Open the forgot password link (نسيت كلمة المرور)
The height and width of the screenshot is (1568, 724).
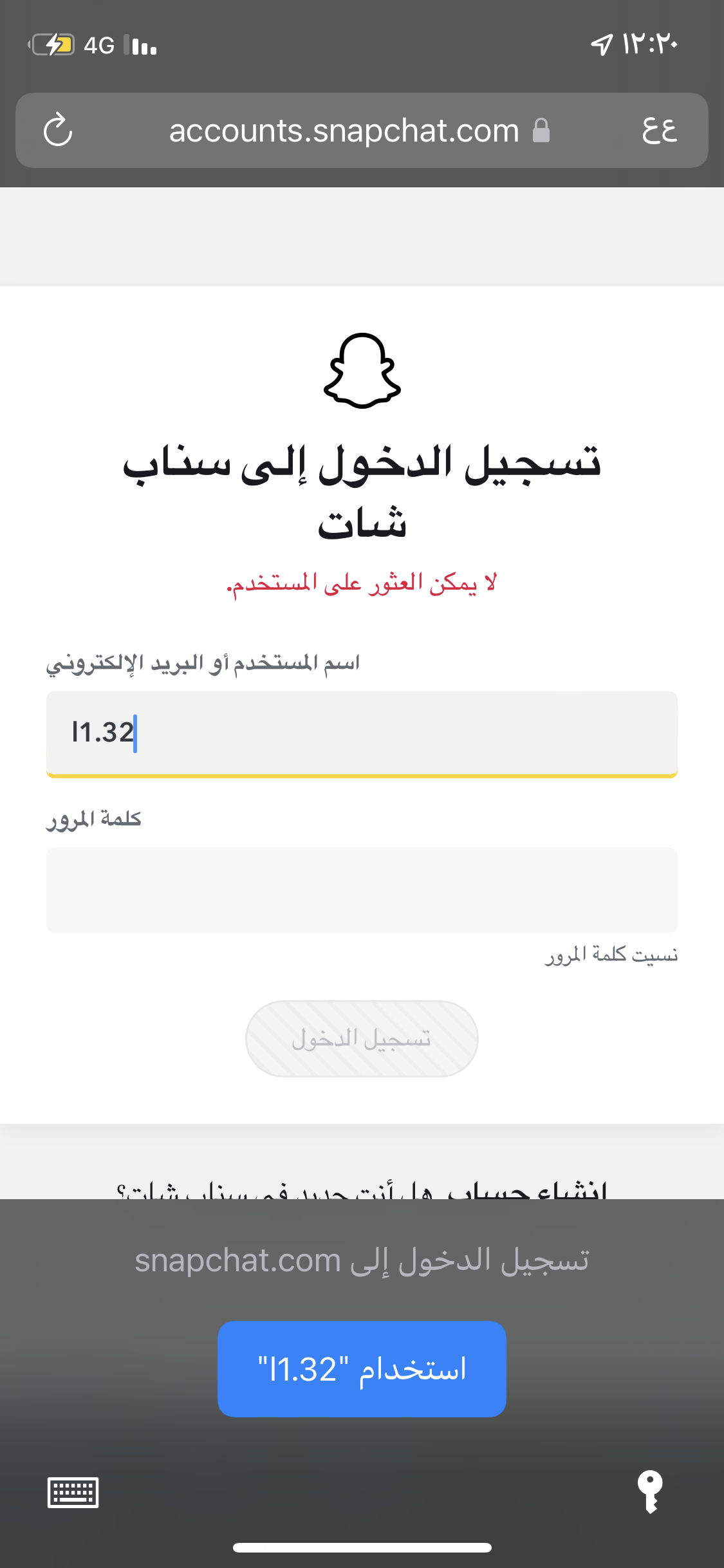611,954
